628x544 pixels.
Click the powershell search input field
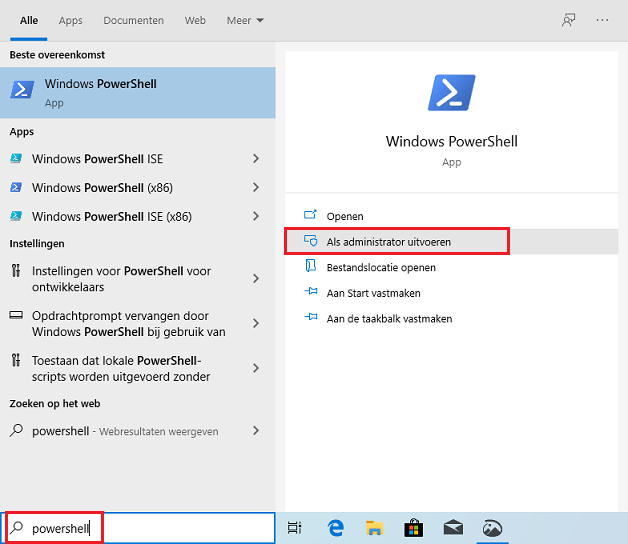[137, 528]
